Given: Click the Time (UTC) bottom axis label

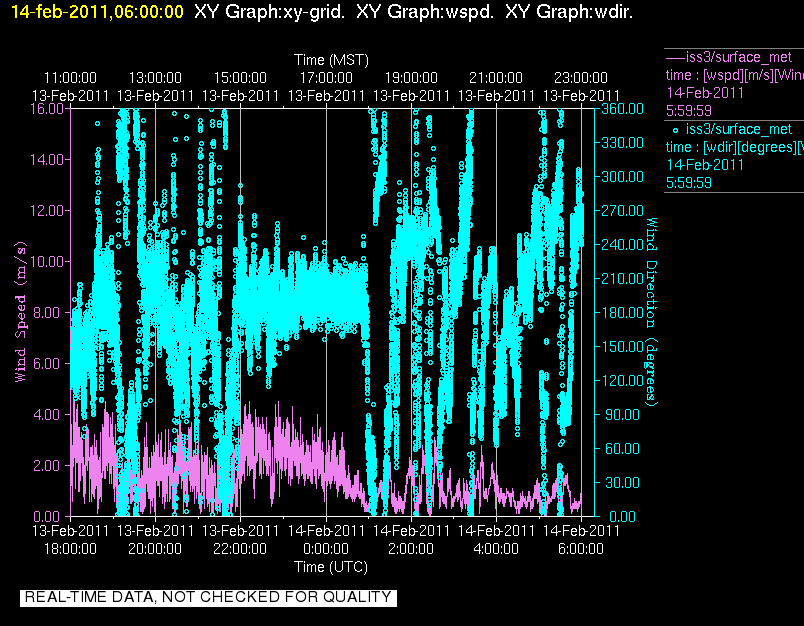Looking at the screenshot, I should click(331, 567).
